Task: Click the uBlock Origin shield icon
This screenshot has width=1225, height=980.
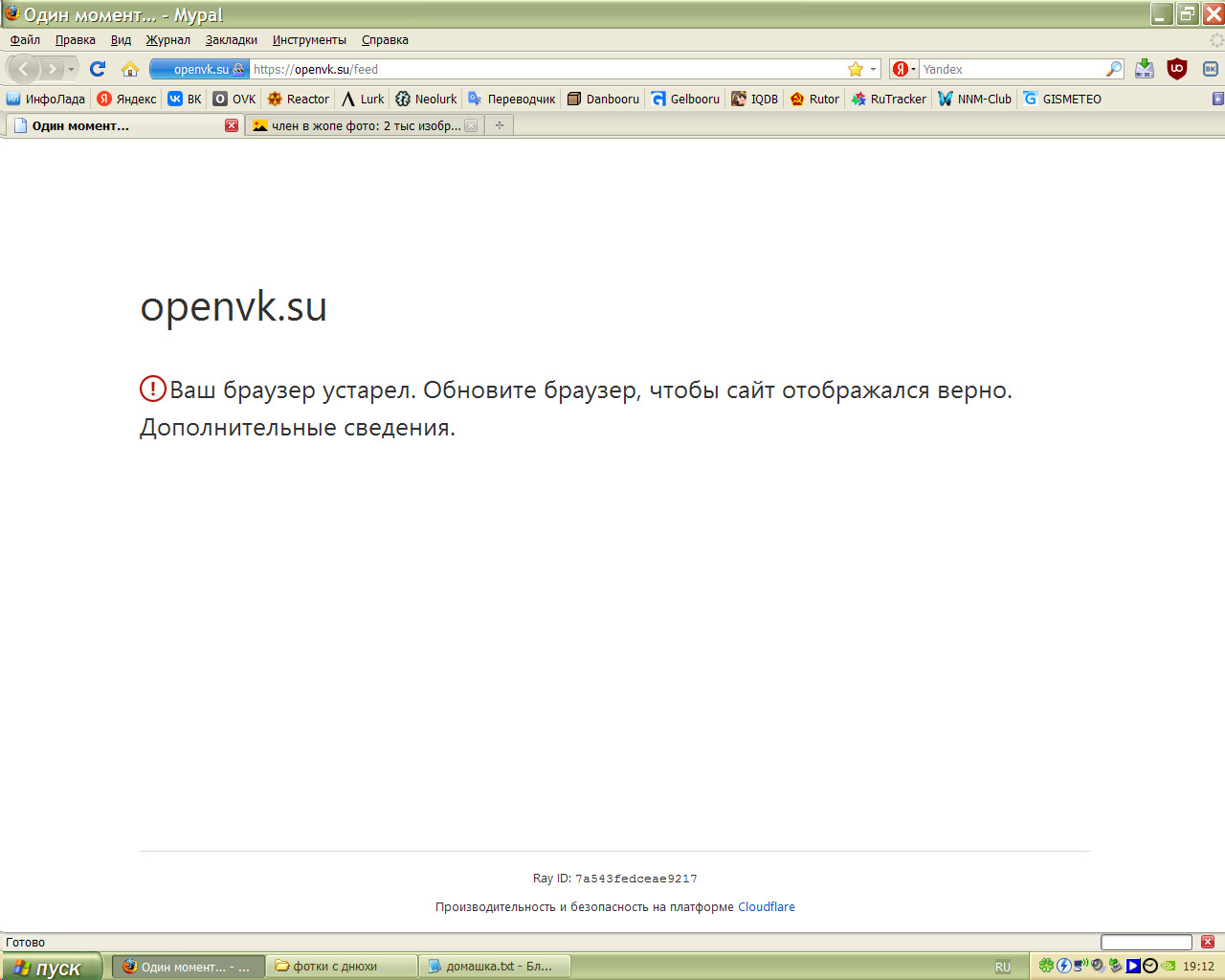Action: tap(1177, 69)
